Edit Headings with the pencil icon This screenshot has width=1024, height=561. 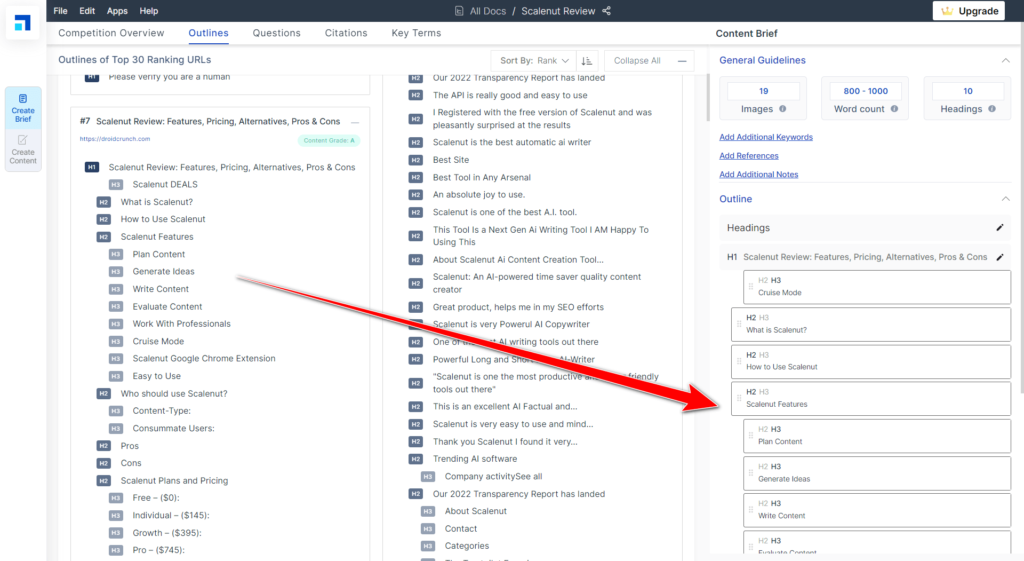click(999, 227)
